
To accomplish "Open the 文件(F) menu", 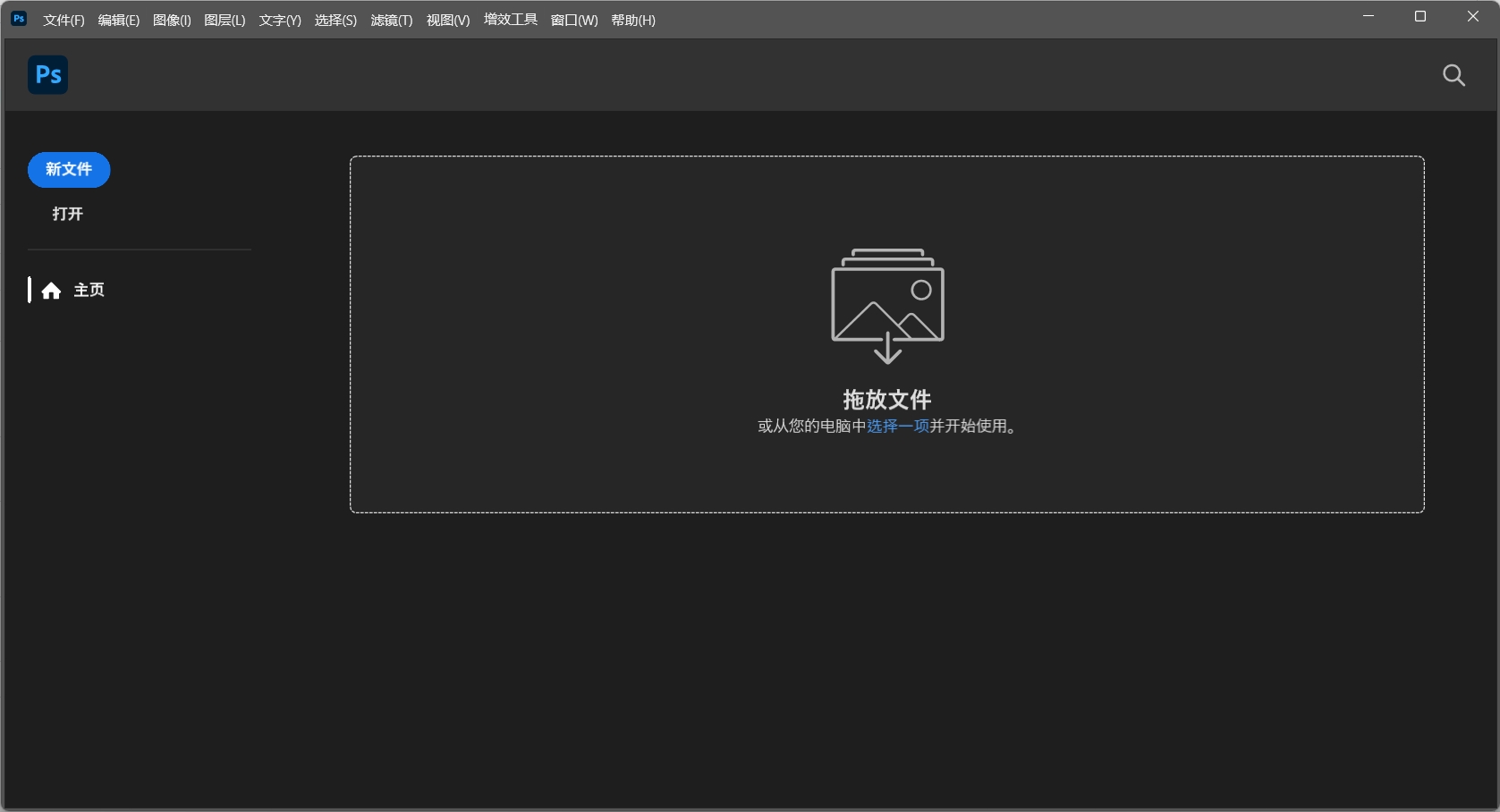I will click(64, 20).
